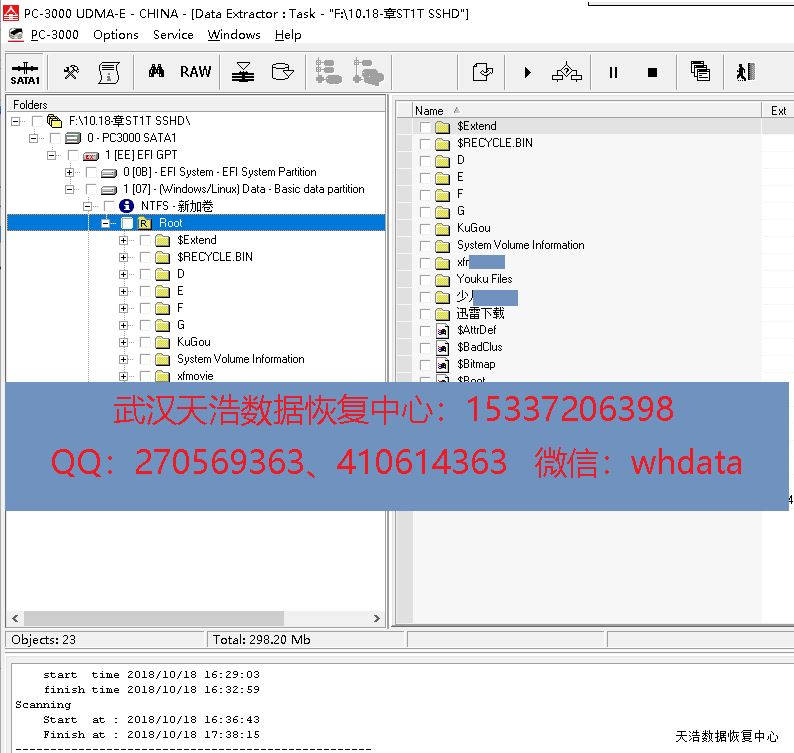Open the hammer and wrench utilities icon
The width and height of the screenshot is (794, 753).
point(71,72)
